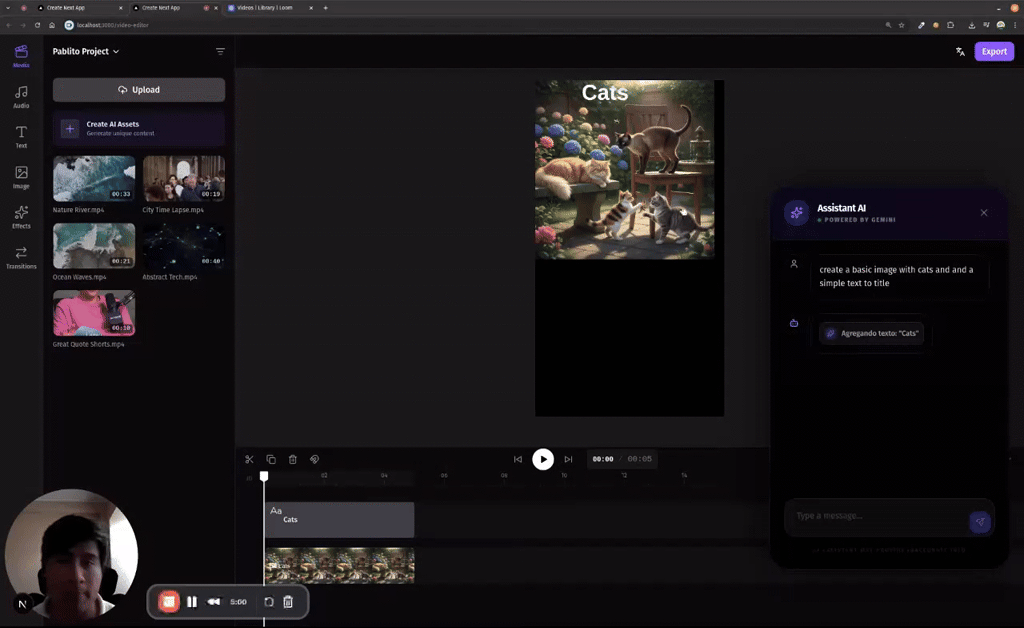The image size is (1024, 628).
Task: Stop the Loom recording
Action: point(169,602)
